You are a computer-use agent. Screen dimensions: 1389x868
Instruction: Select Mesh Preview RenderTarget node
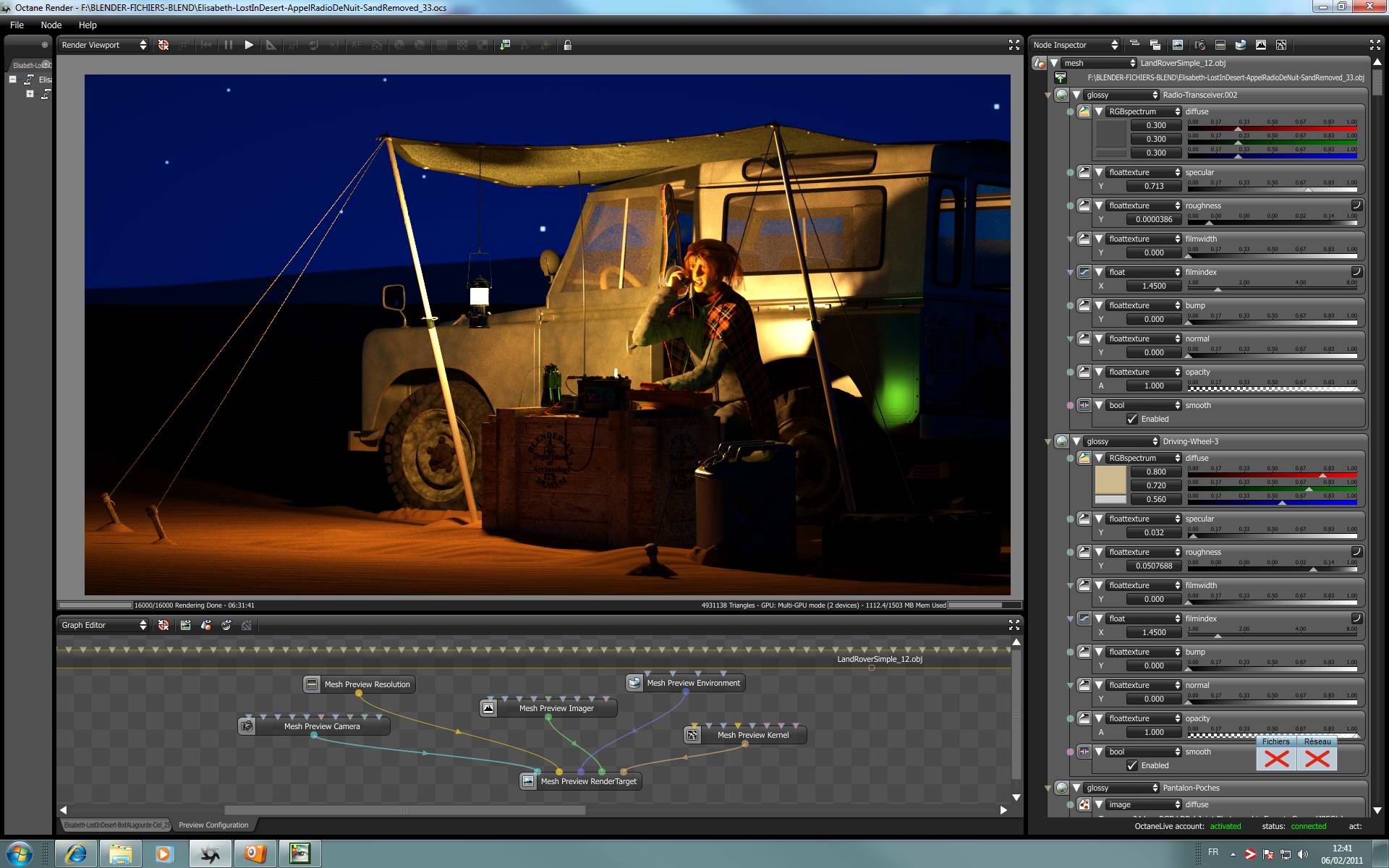pos(588,781)
